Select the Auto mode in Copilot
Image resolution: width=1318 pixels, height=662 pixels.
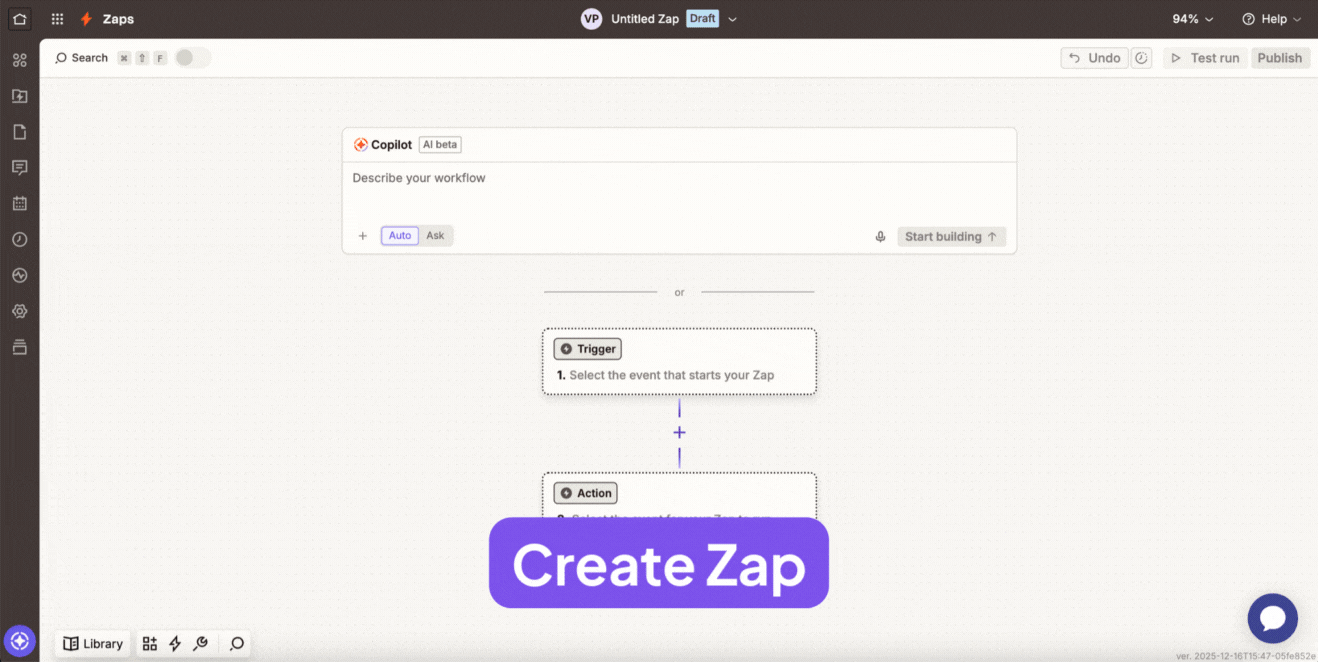click(x=399, y=236)
